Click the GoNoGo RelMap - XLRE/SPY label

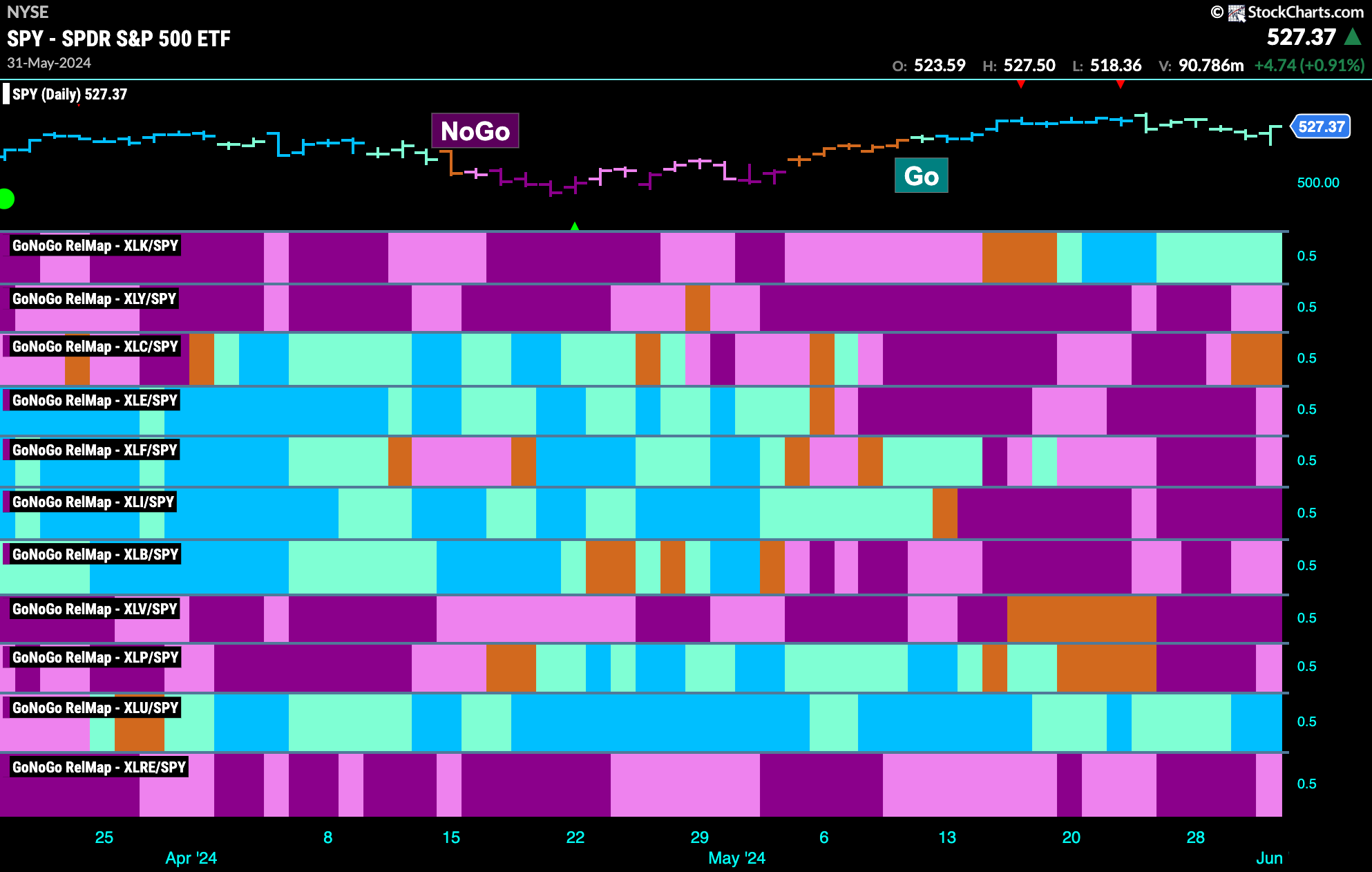pos(99,767)
